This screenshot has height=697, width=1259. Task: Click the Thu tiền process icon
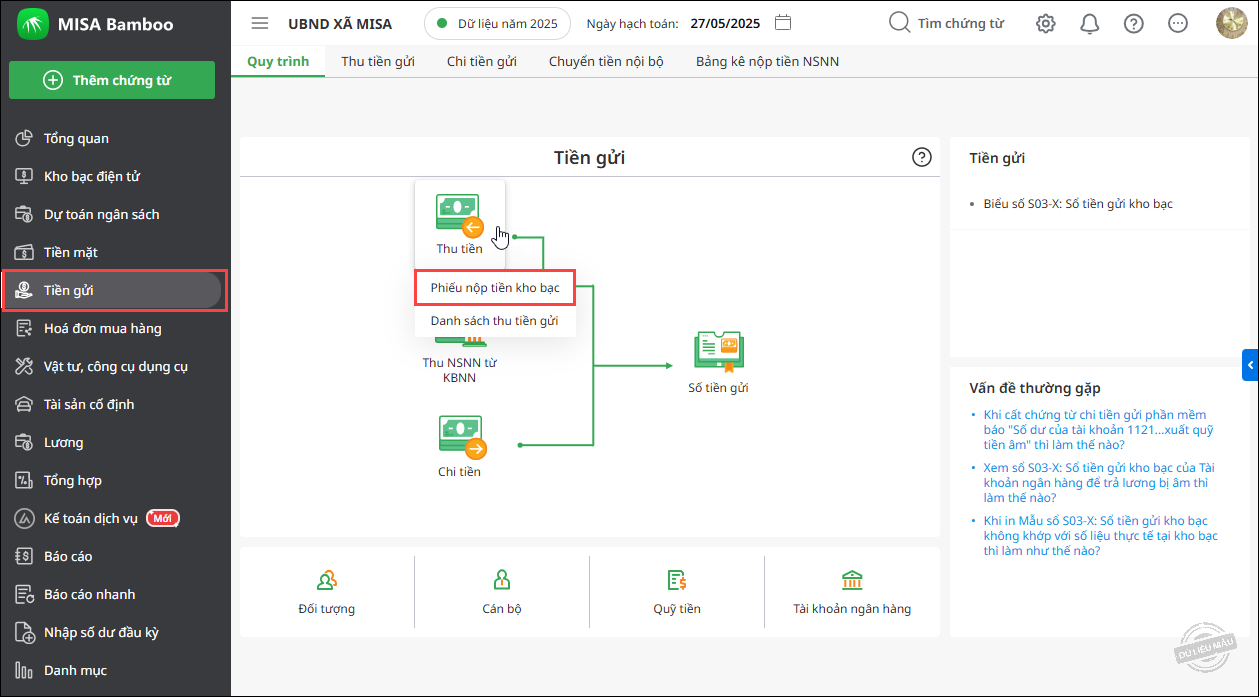[459, 215]
